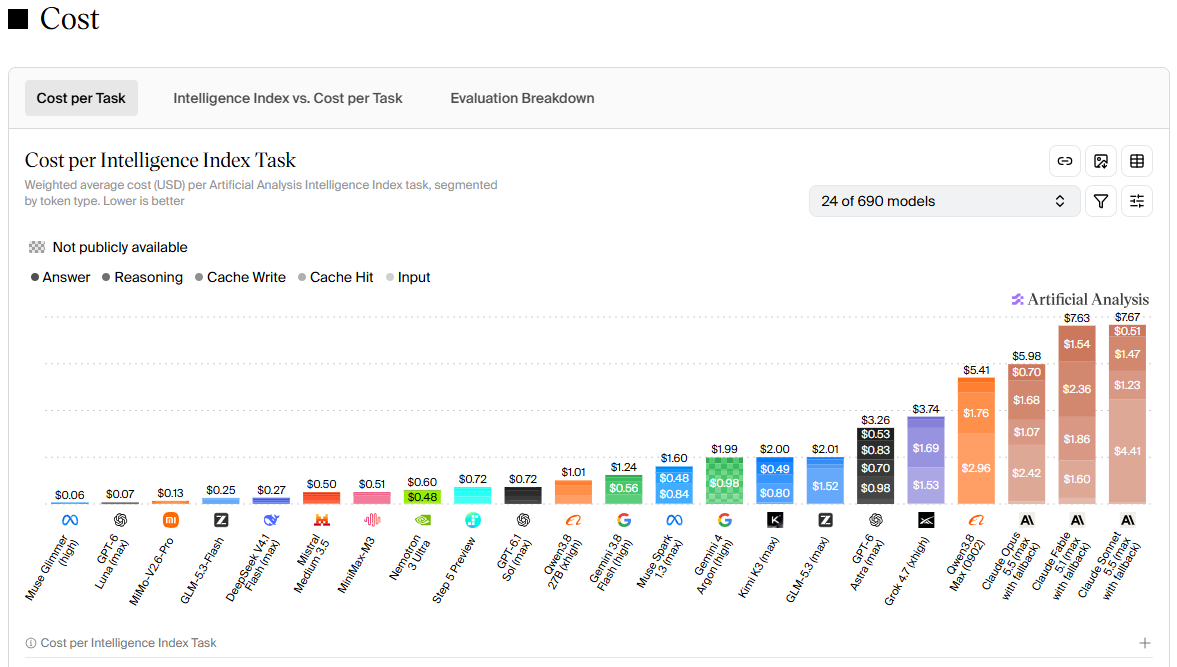The image size is (1177, 667).
Task: Click the download chart image icon
Action: [1100, 161]
